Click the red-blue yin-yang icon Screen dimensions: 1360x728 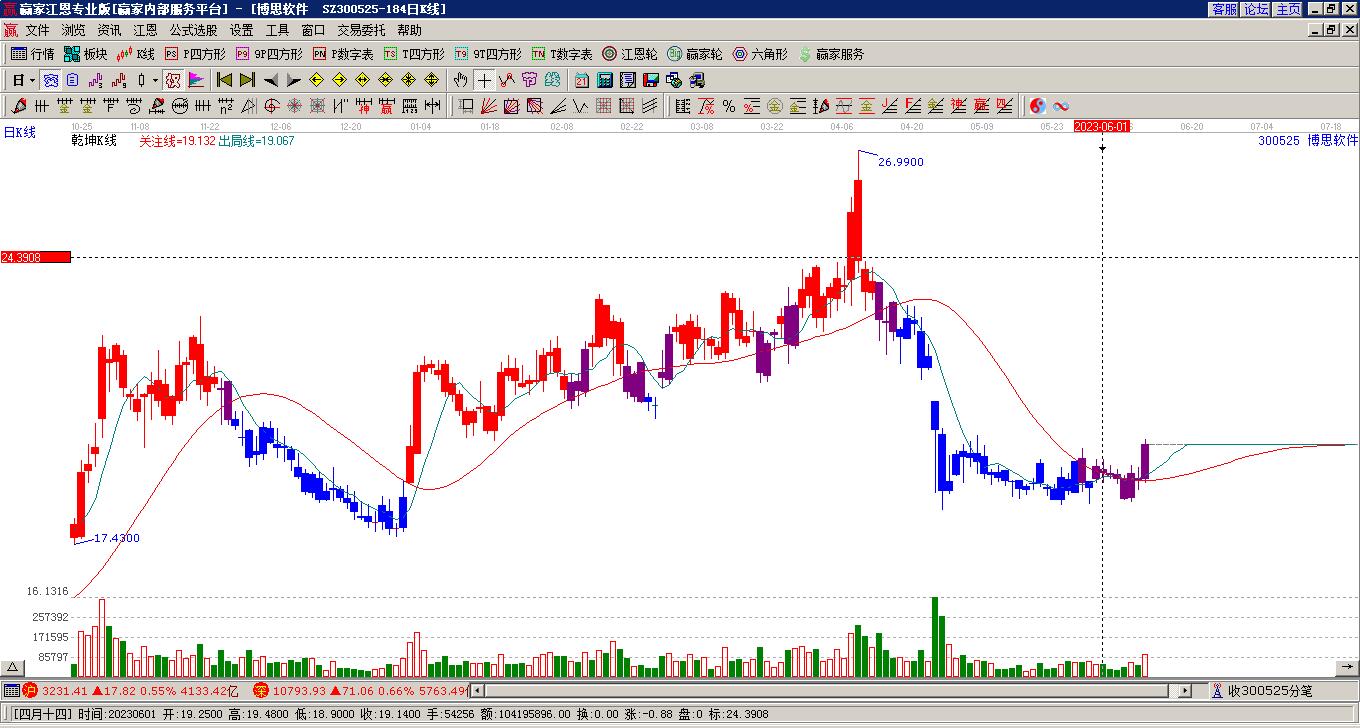1037,106
